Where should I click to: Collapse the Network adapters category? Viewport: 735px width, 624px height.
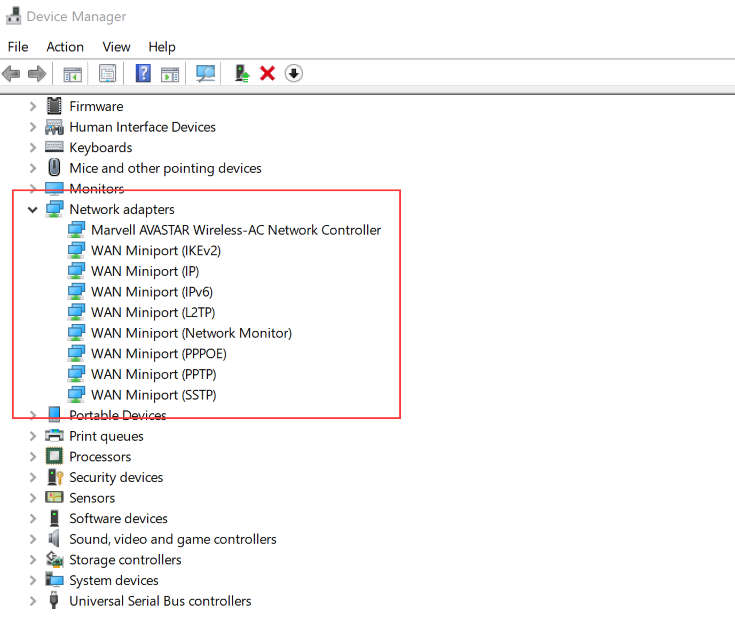[33, 210]
